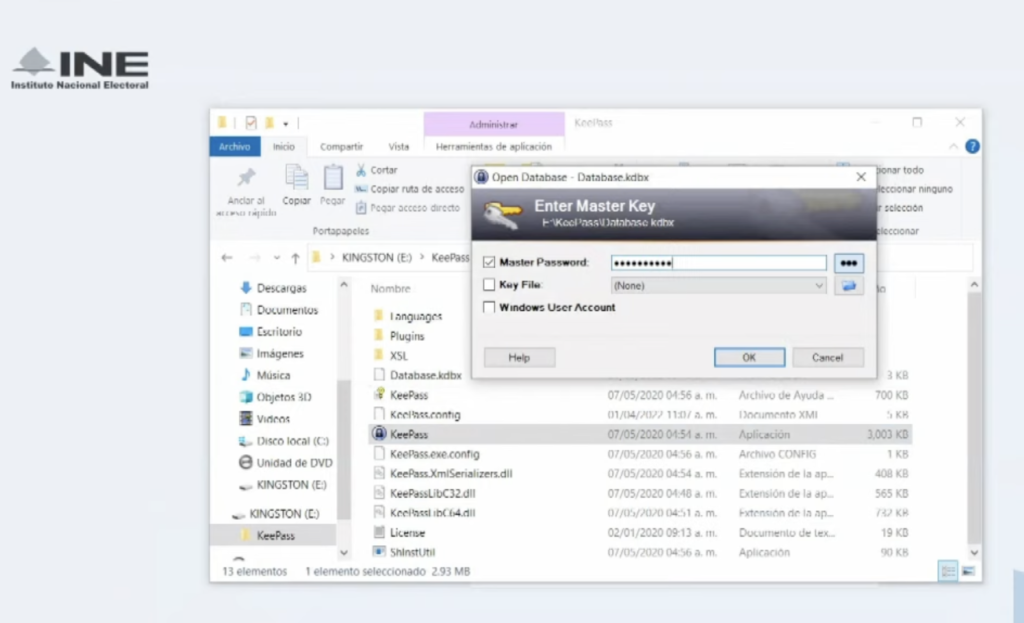
Task: Check the Windows User Account checkbox
Action: [x=489, y=308]
